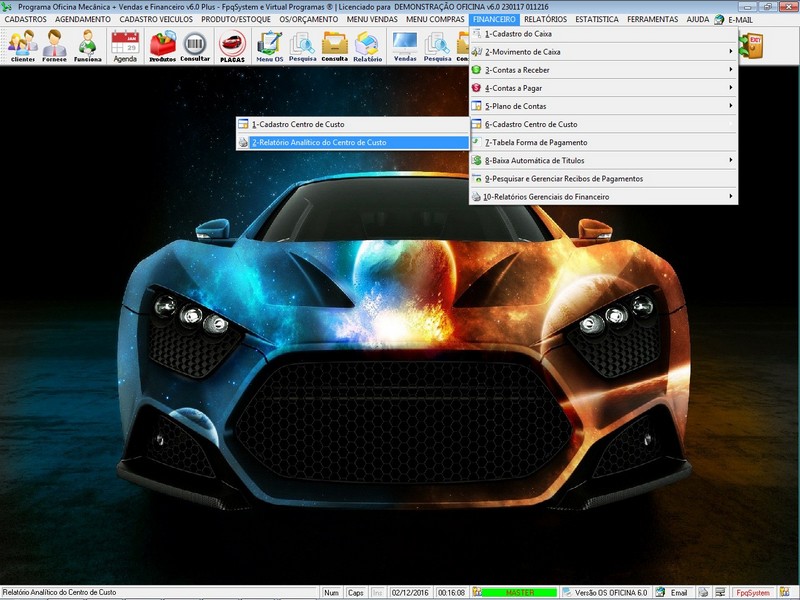The image size is (800, 600).
Task: Open the AGENDAMENTO menu
Action: coord(83,19)
